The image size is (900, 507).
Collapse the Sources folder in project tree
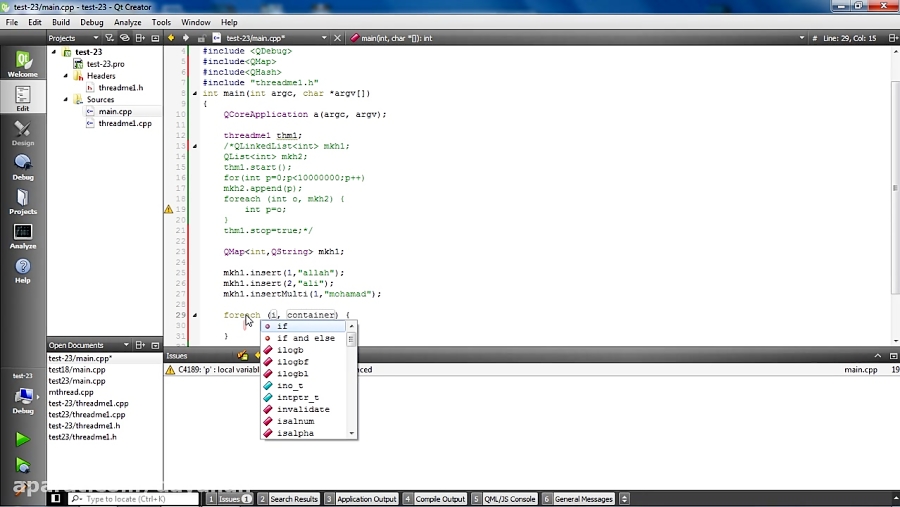[67, 100]
